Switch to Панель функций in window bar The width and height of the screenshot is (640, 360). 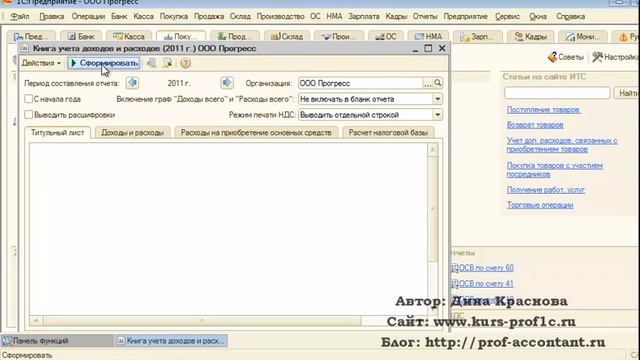tap(57, 340)
